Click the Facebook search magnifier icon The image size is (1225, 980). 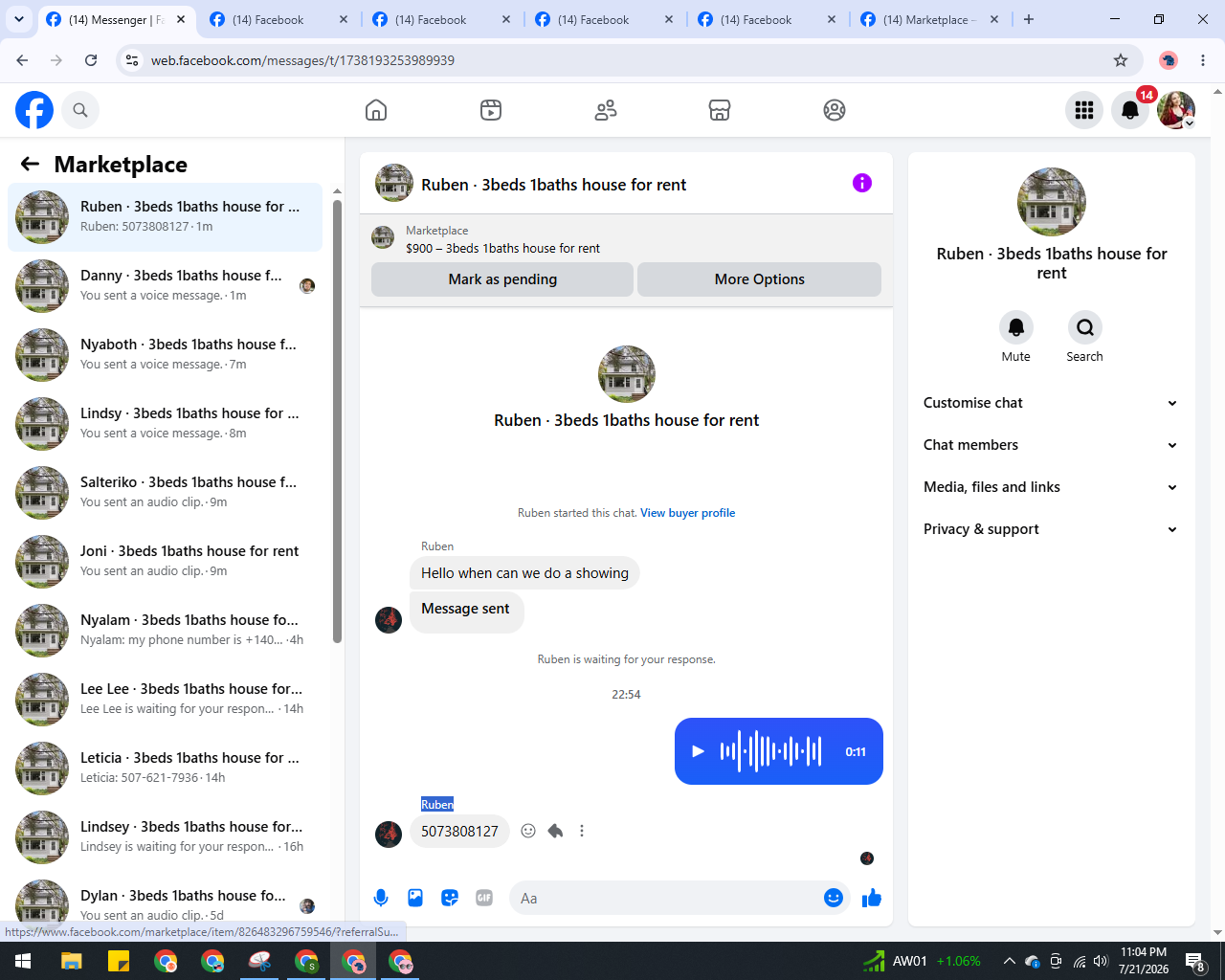(80, 110)
